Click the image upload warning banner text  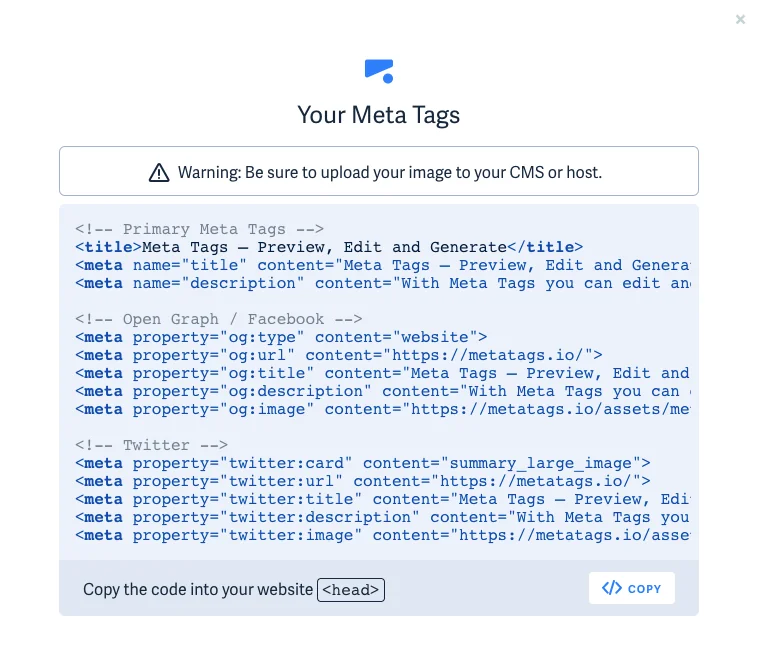(x=390, y=172)
